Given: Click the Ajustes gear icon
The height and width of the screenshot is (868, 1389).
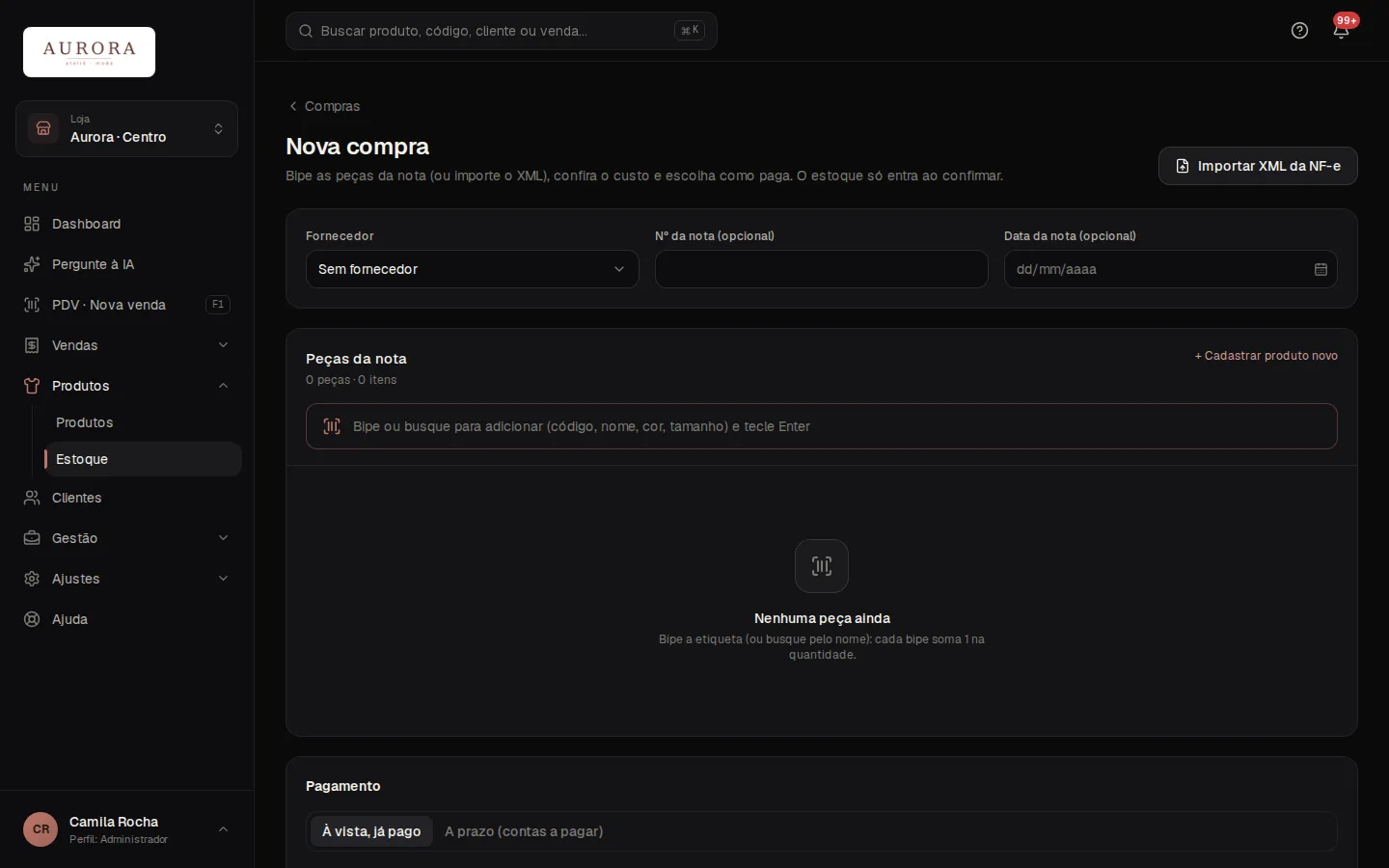Looking at the screenshot, I should tap(32, 579).
